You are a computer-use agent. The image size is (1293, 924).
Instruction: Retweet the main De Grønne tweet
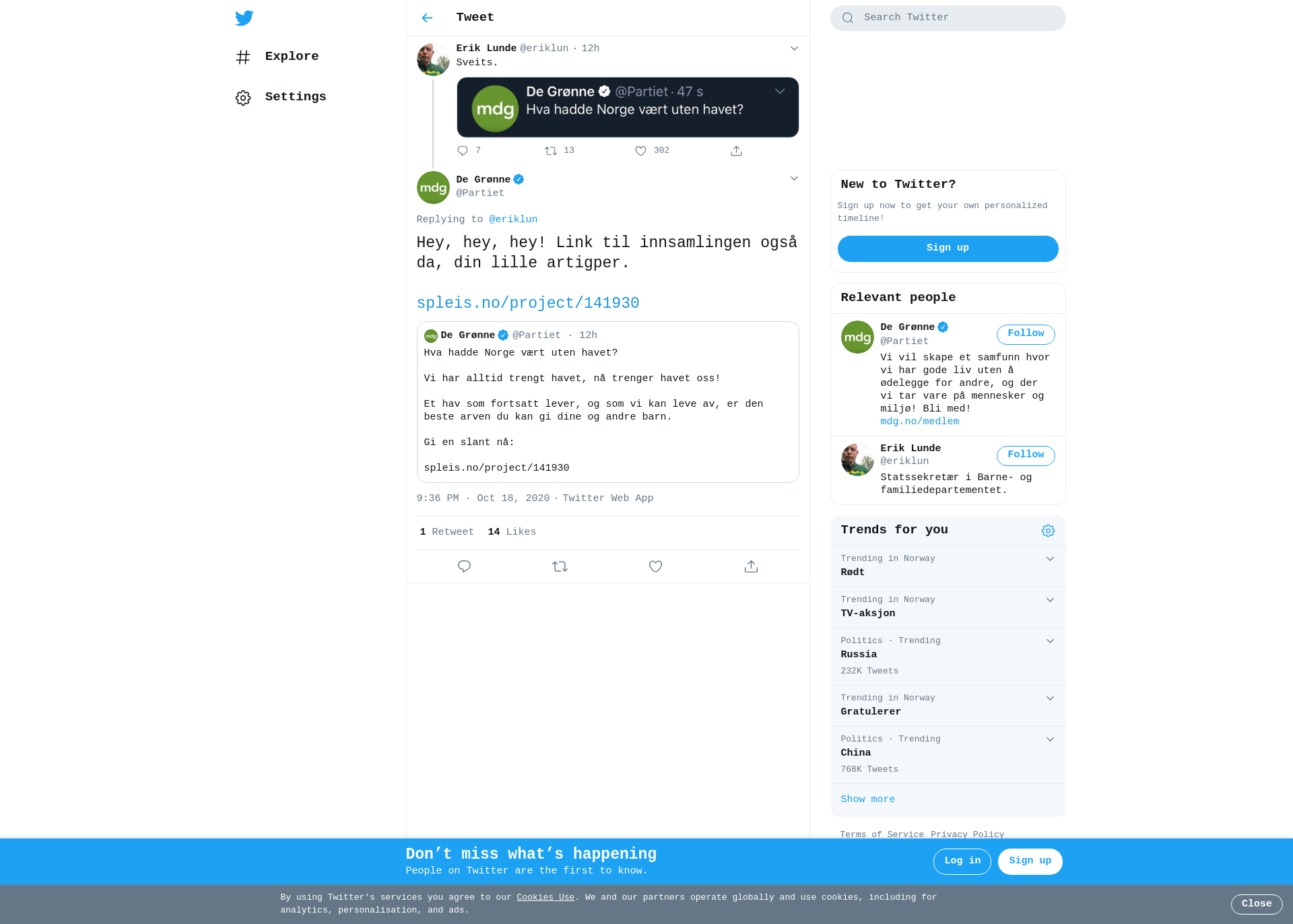(x=560, y=566)
